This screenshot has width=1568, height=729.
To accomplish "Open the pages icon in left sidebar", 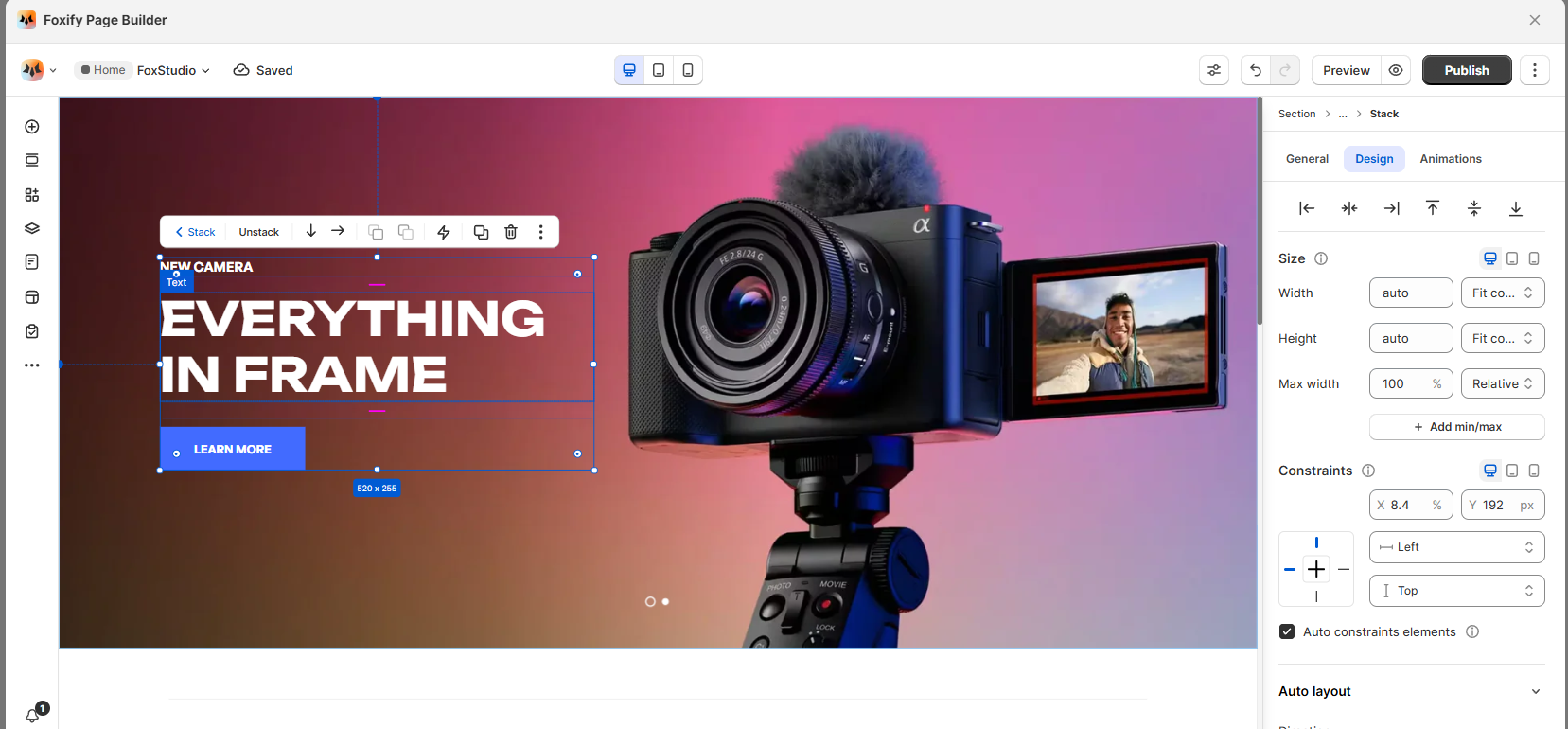I will pyautogui.click(x=32, y=262).
